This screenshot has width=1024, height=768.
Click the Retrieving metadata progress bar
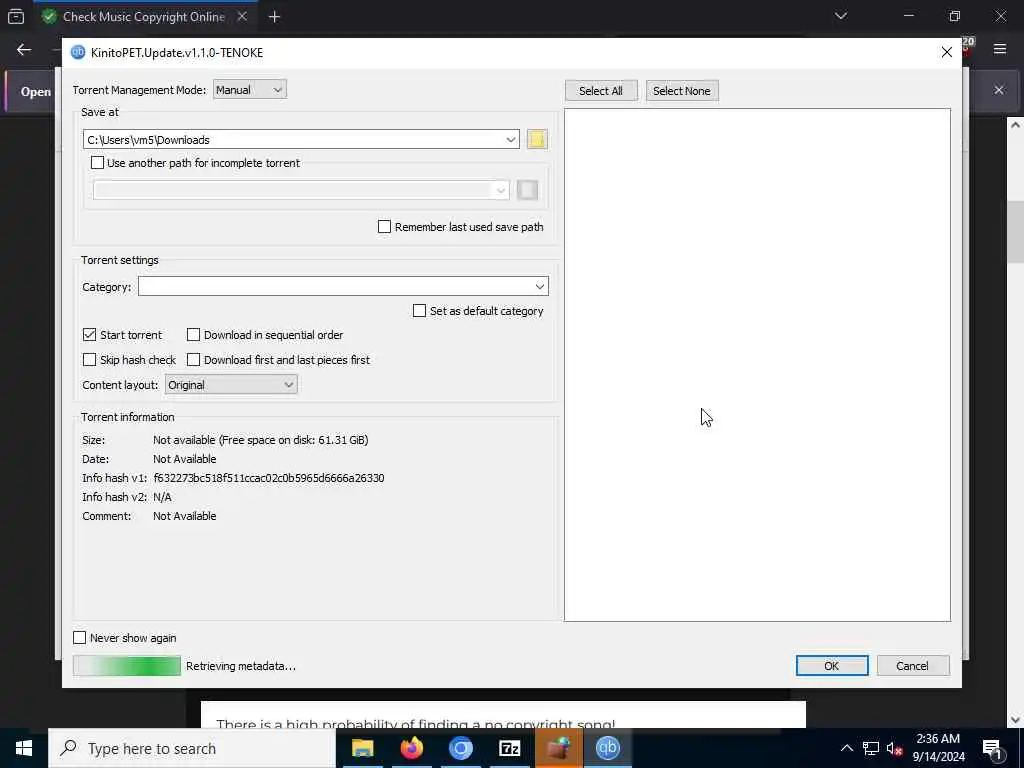click(x=127, y=665)
